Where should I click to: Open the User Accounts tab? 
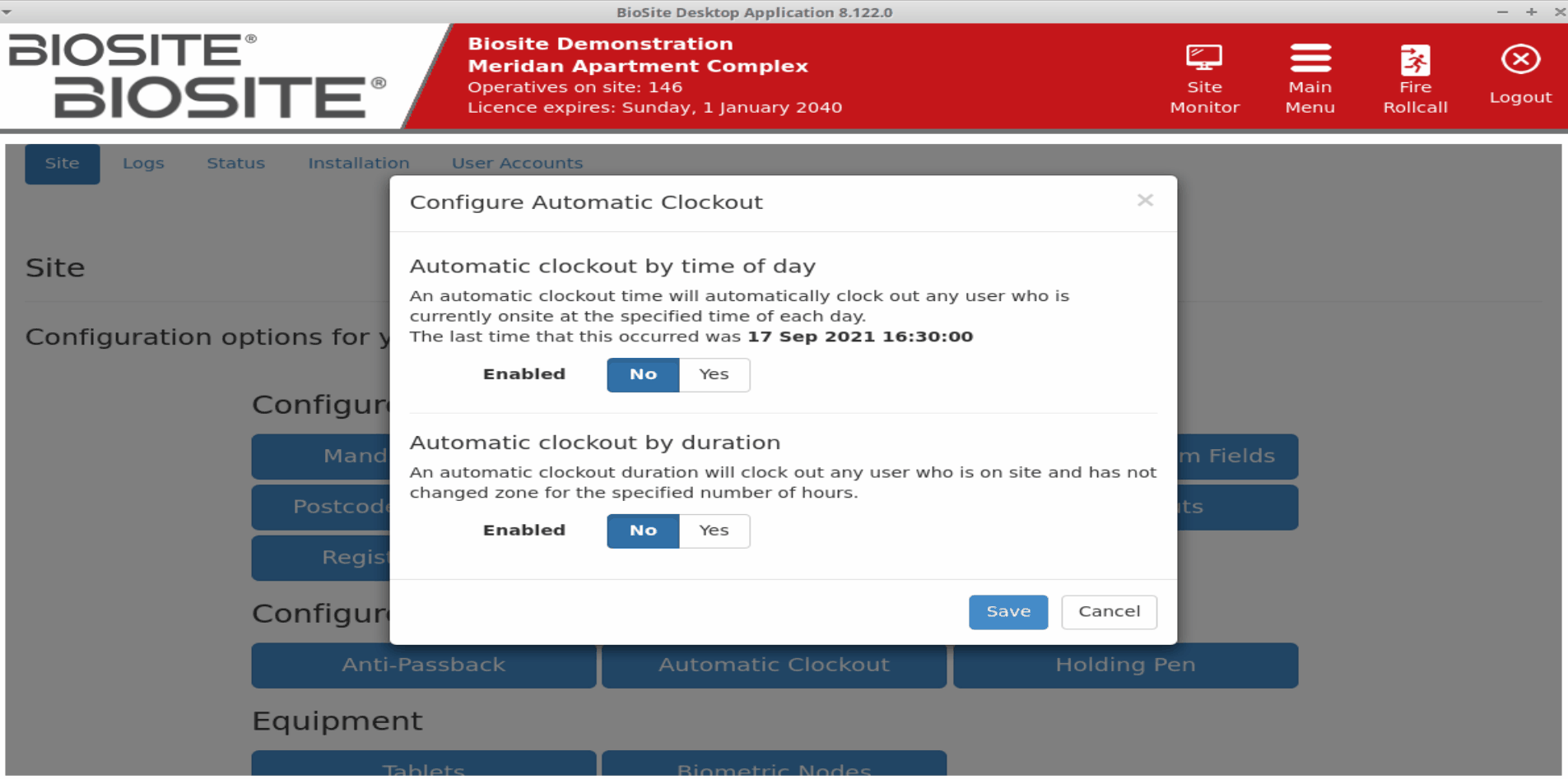click(x=517, y=164)
